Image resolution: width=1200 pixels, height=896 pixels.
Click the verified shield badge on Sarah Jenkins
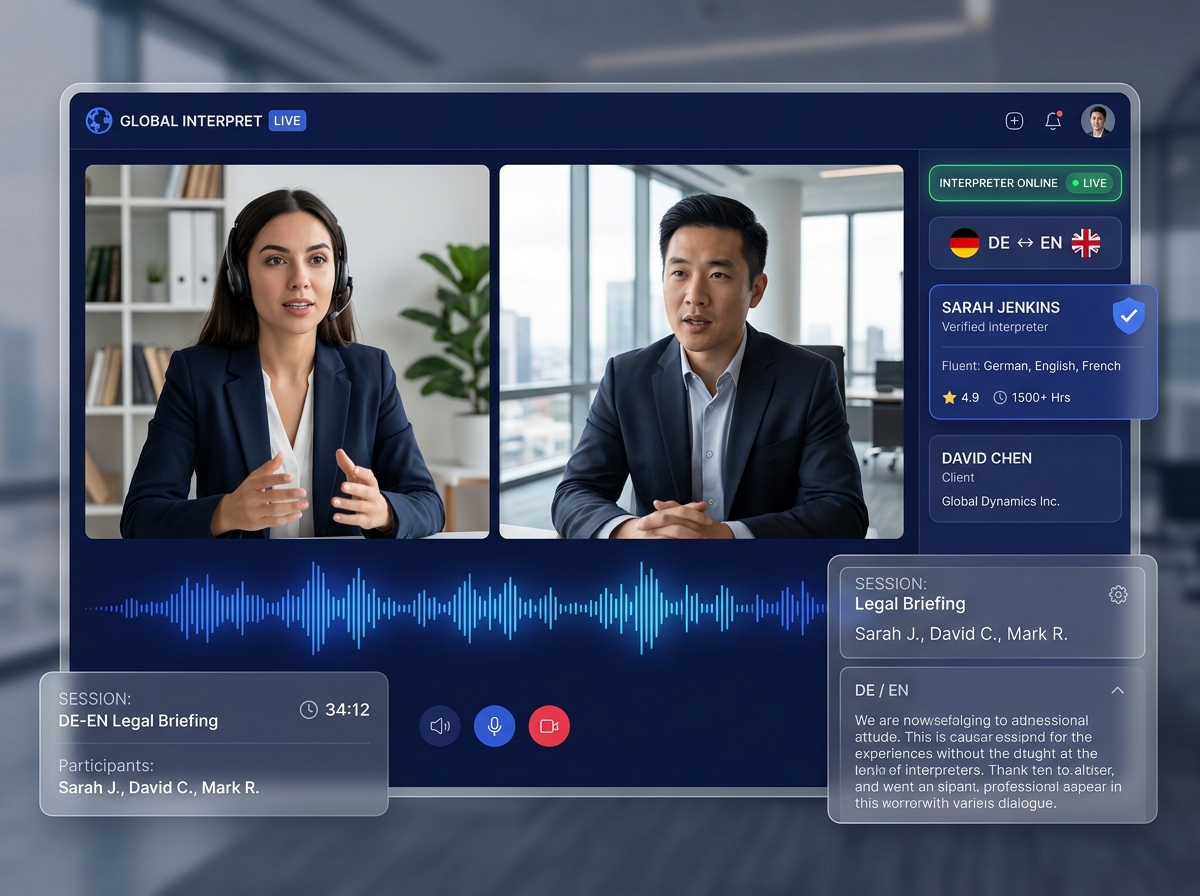[1129, 316]
